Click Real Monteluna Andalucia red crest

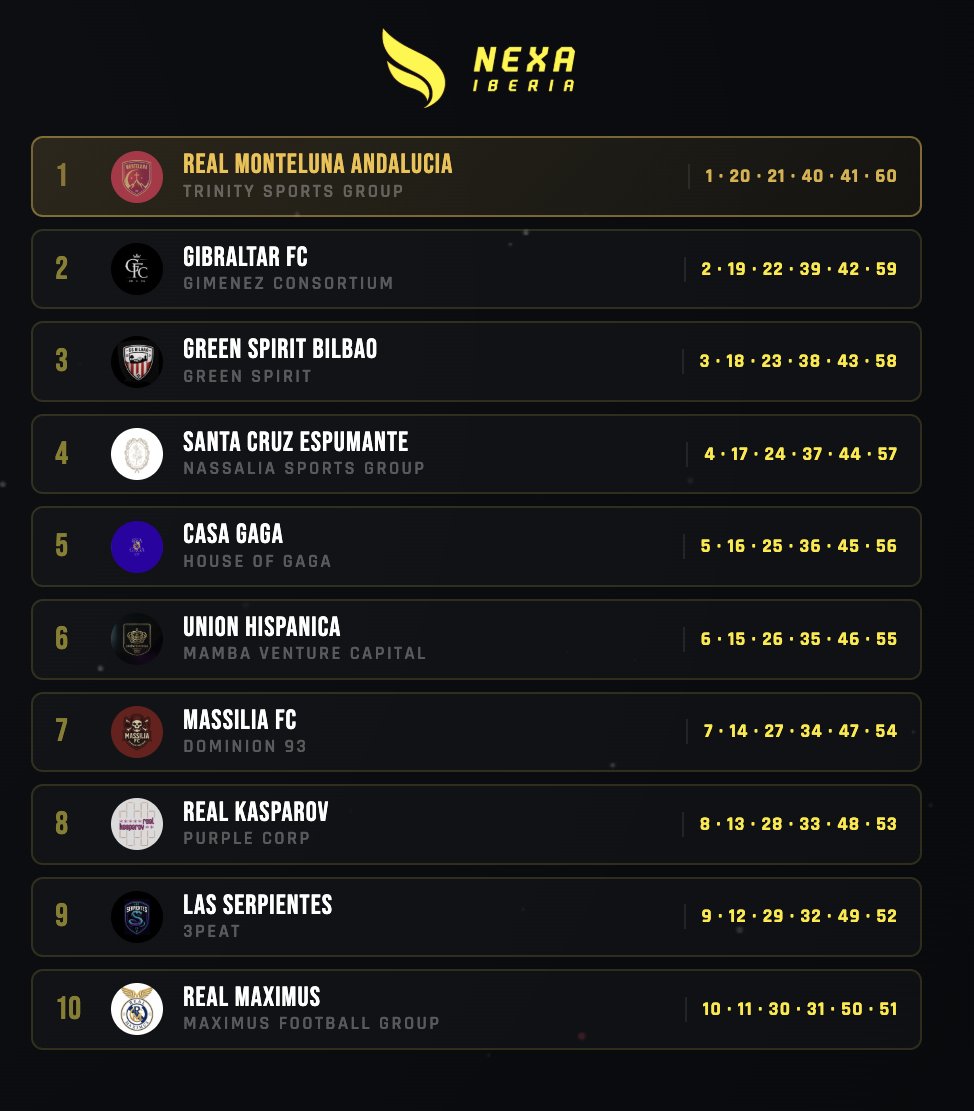coord(137,176)
